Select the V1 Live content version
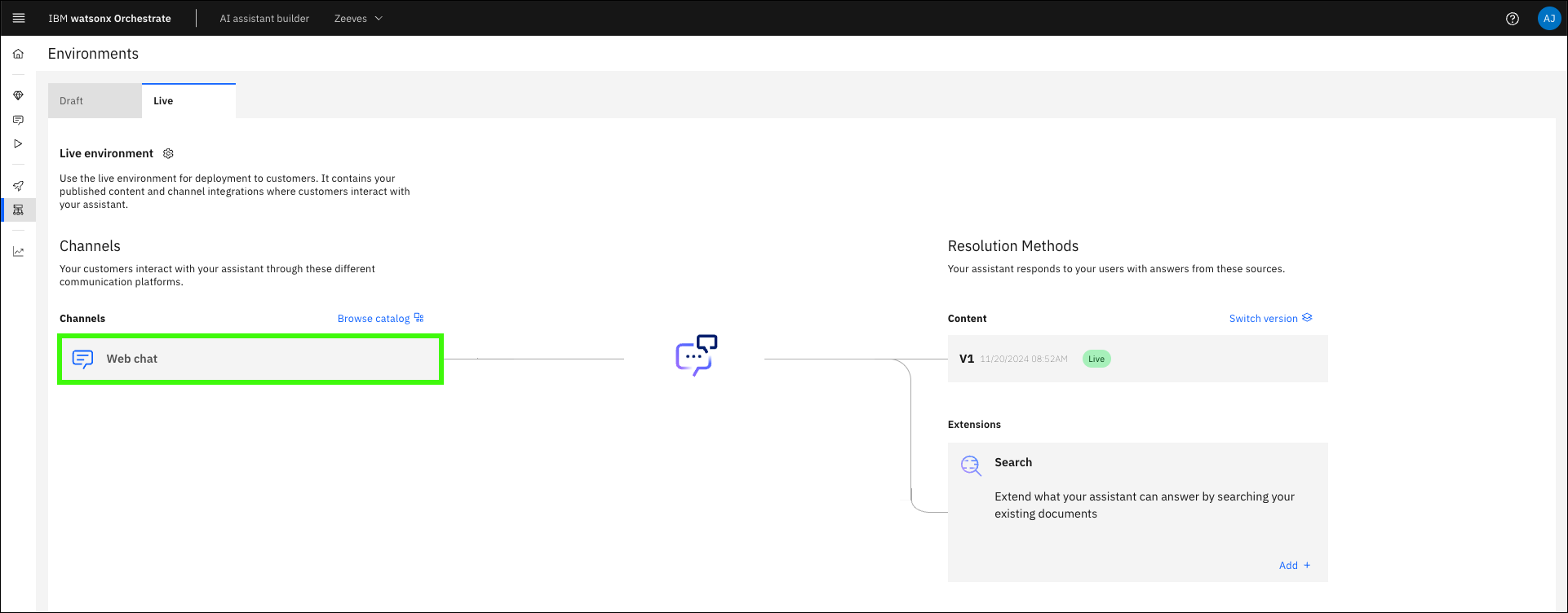The height and width of the screenshot is (613, 1568). (1136, 359)
